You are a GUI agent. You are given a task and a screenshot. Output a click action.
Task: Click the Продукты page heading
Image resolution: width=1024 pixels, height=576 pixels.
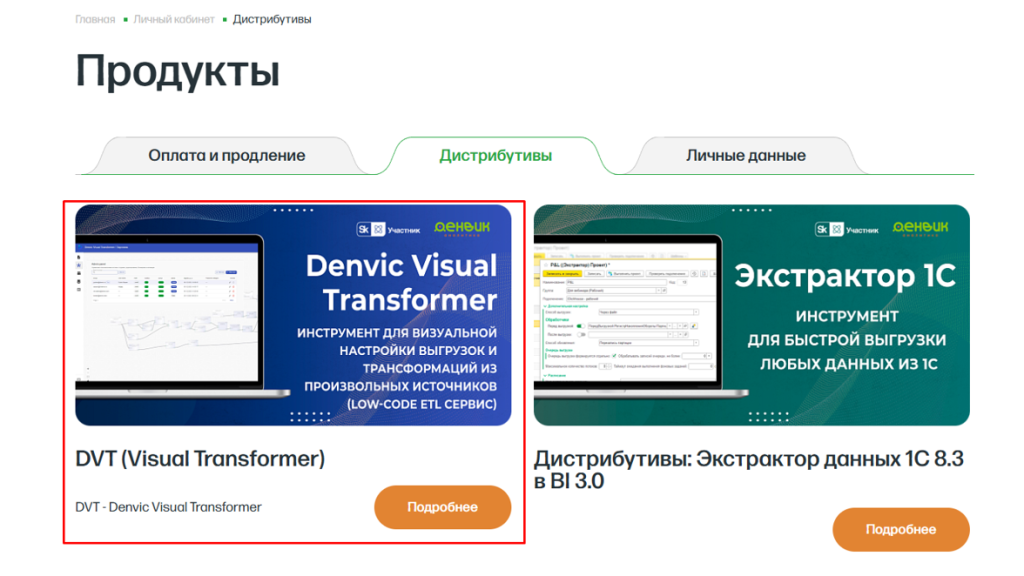pos(177,72)
